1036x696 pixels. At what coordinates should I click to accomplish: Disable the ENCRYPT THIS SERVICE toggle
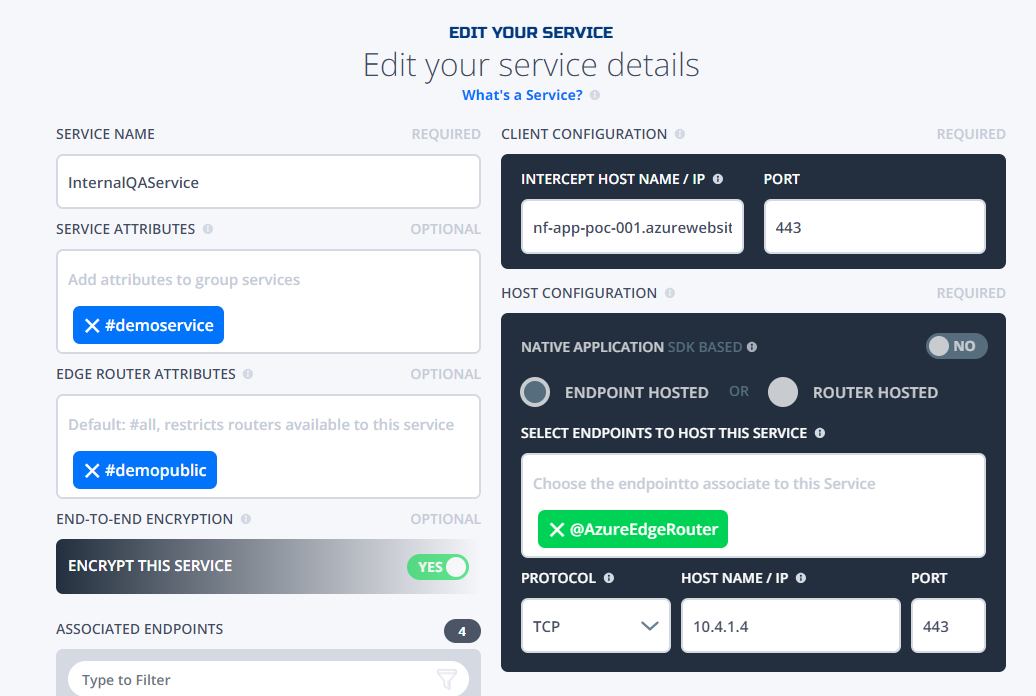[439, 566]
